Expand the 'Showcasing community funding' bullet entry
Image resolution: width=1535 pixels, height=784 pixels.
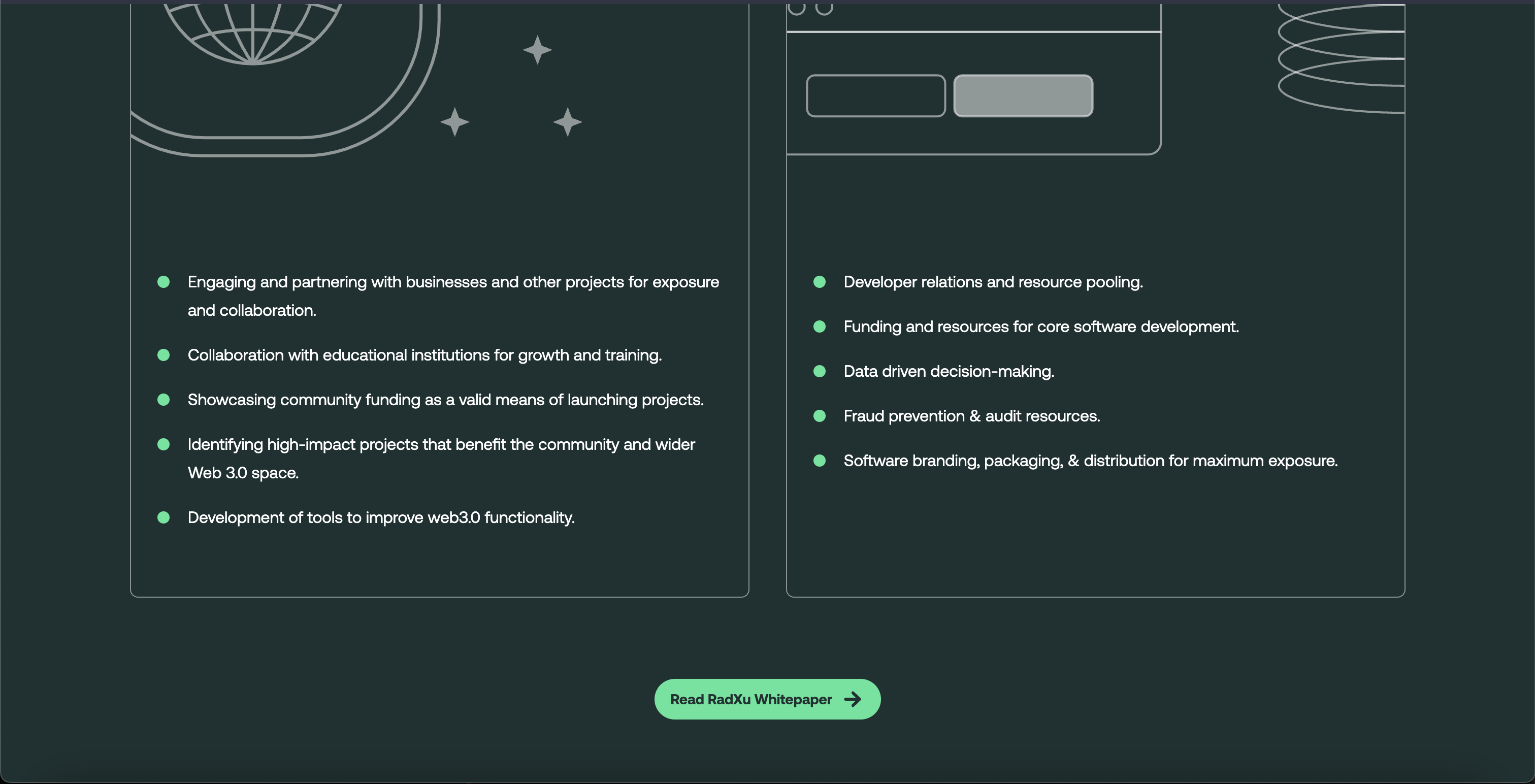[x=445, y=400]
